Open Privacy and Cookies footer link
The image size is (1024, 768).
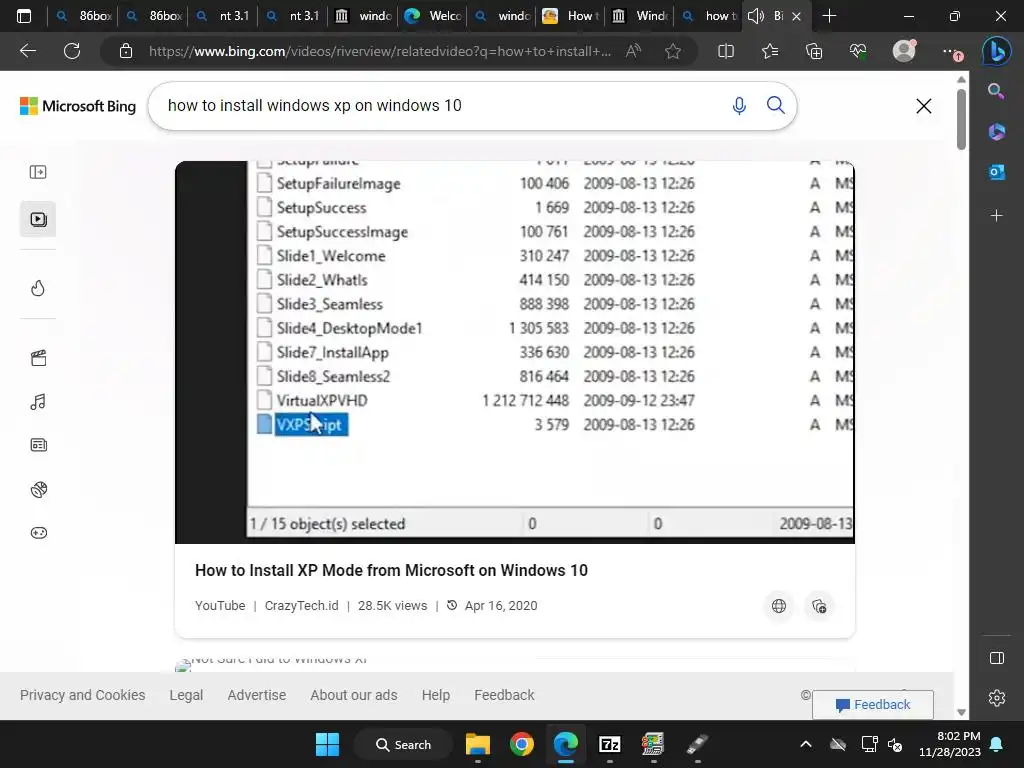pos(82,695)
